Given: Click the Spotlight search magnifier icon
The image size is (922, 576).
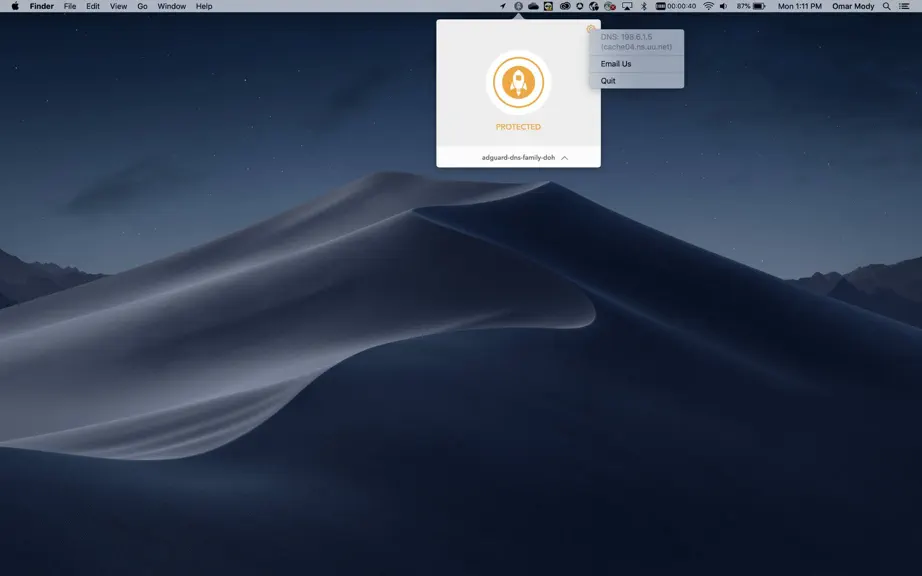Looking at the screenshot, I should click(x=886, y=6).
